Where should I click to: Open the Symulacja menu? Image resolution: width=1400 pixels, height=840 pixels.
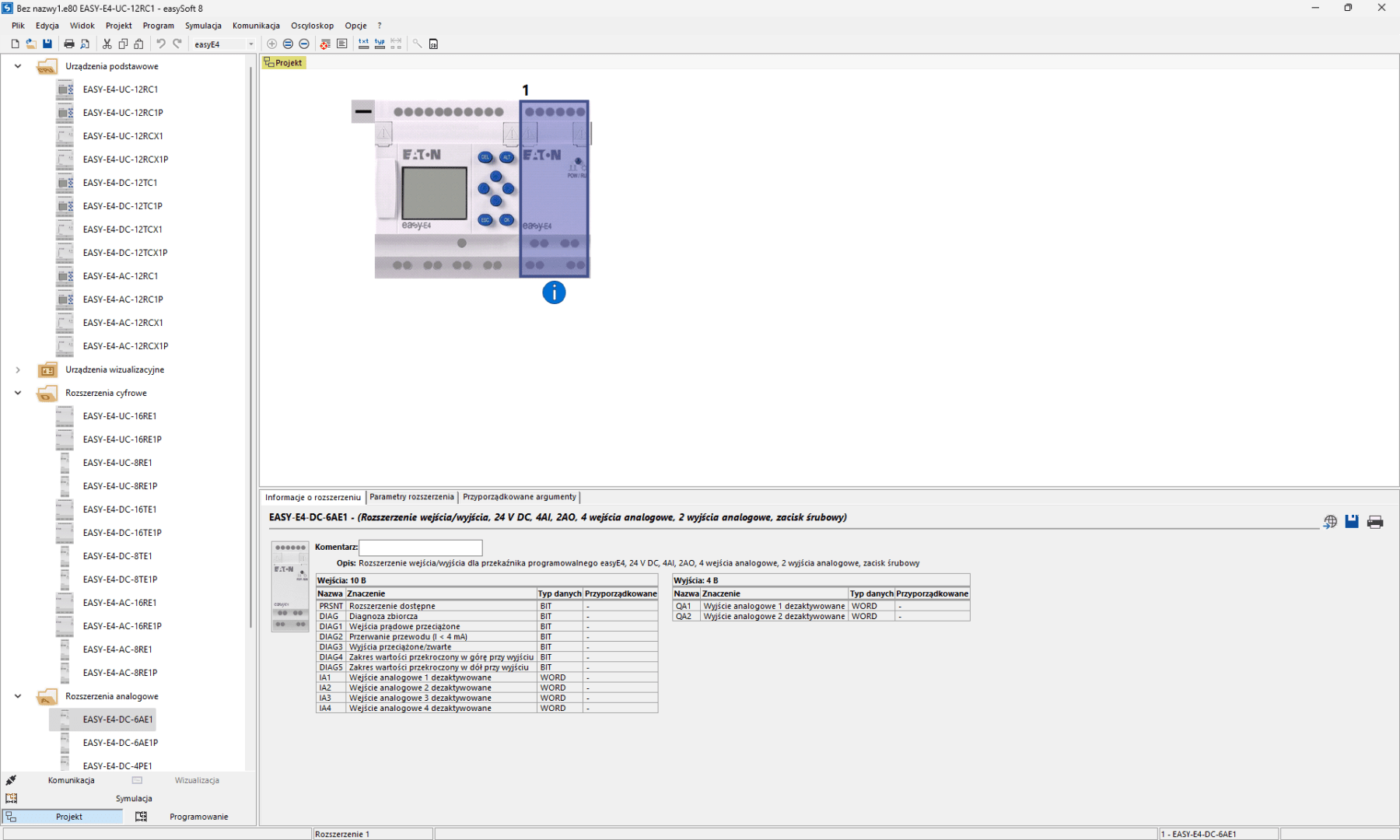tap(203, 26)
